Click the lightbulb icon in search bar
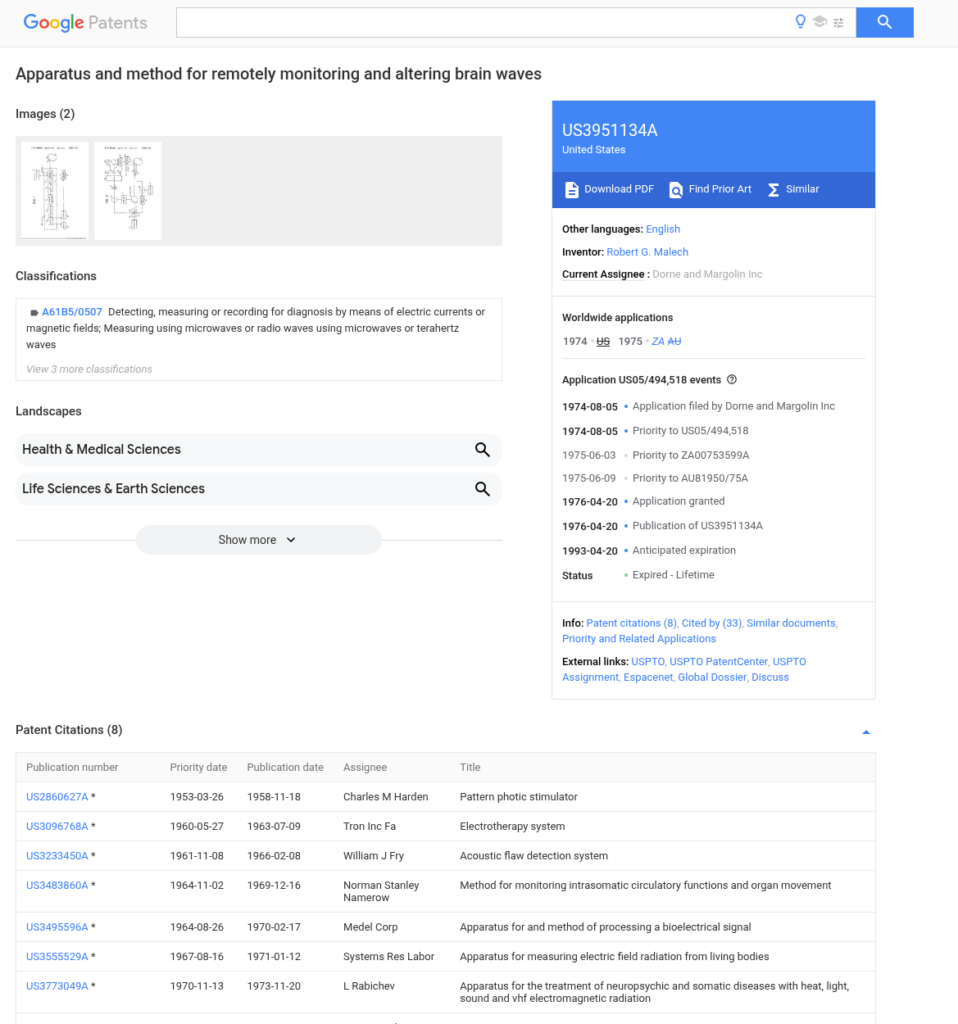This screenshot has height=1024, width=958. pos(800,22)
